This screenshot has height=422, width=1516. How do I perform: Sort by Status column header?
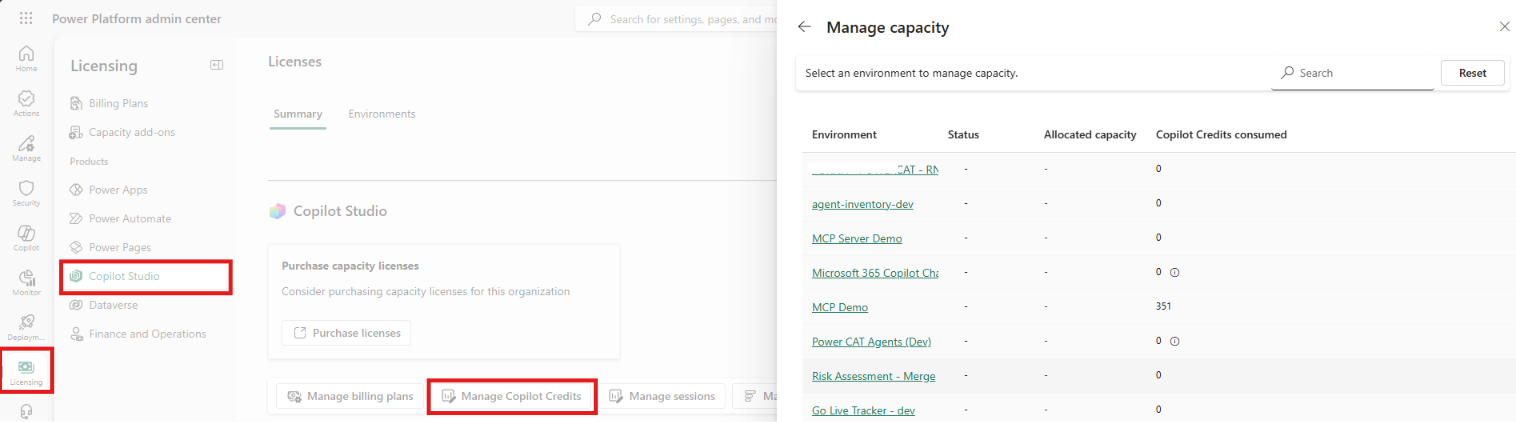coord(963,134)
